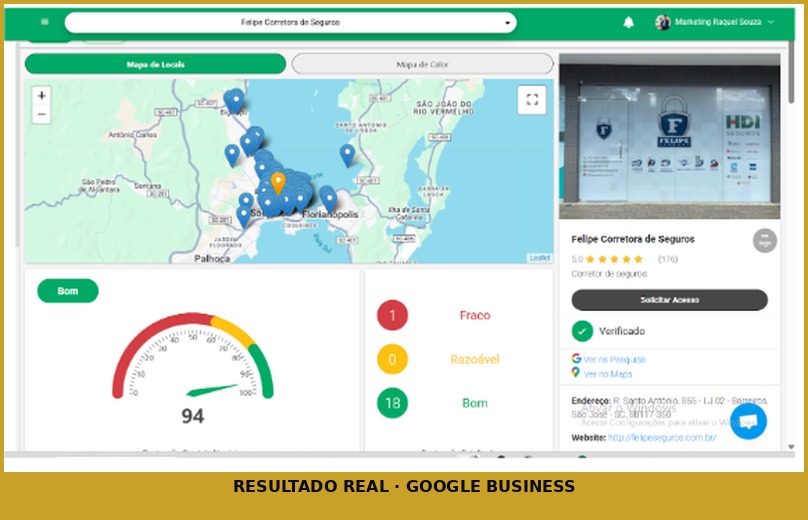This screenshot has height=520, width=808.
Task: Click the Palhoça map label
Action: 212,258
